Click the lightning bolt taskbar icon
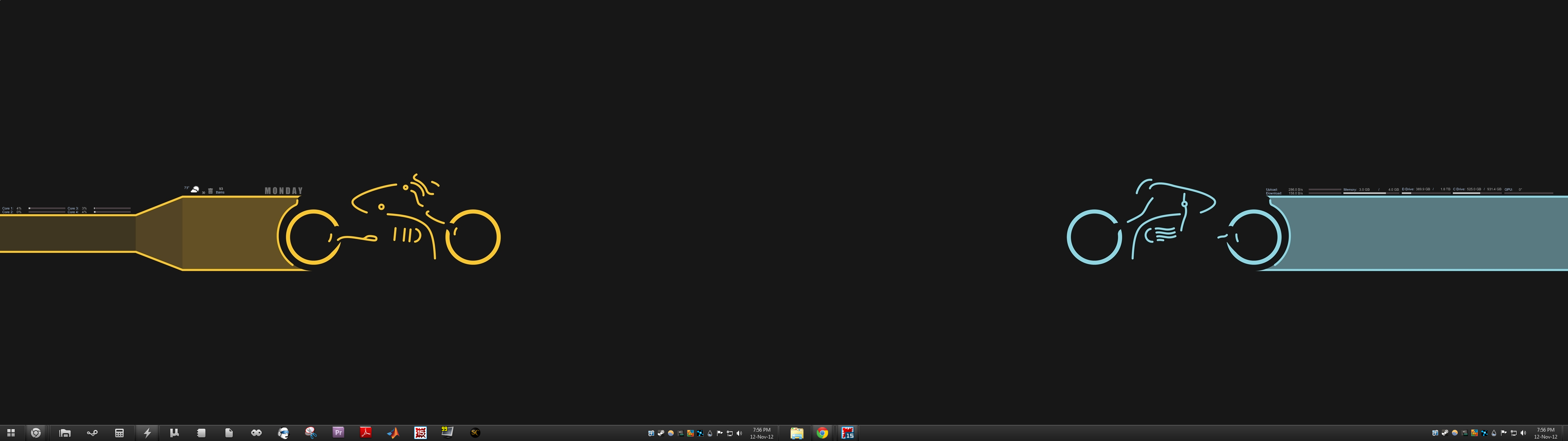This screenshot has height=441, width=1568. [147, 433]
